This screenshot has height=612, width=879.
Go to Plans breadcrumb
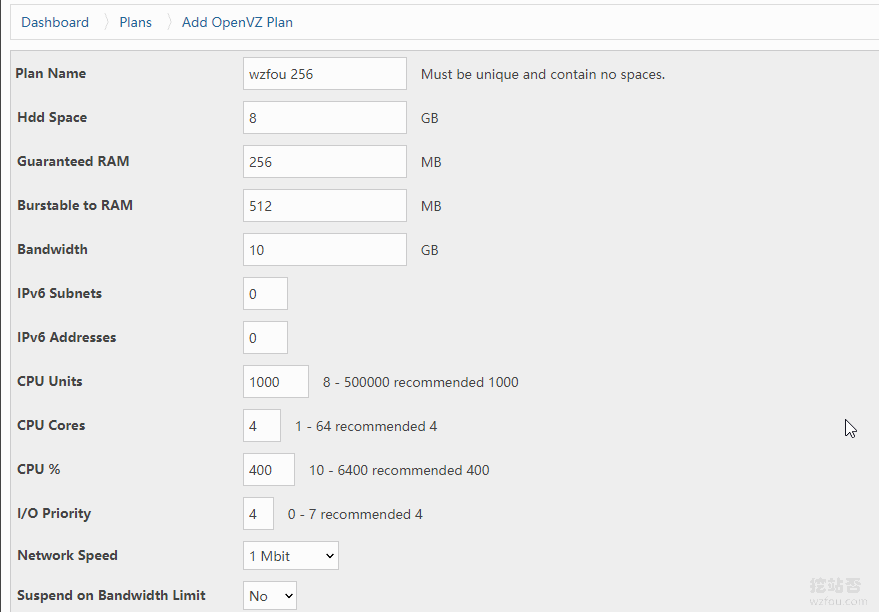point(136,22)
